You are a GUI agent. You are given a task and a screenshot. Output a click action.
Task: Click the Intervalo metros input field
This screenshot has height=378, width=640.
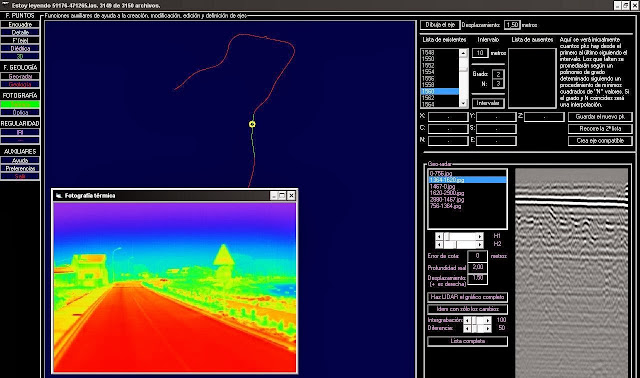click(480, 53)
